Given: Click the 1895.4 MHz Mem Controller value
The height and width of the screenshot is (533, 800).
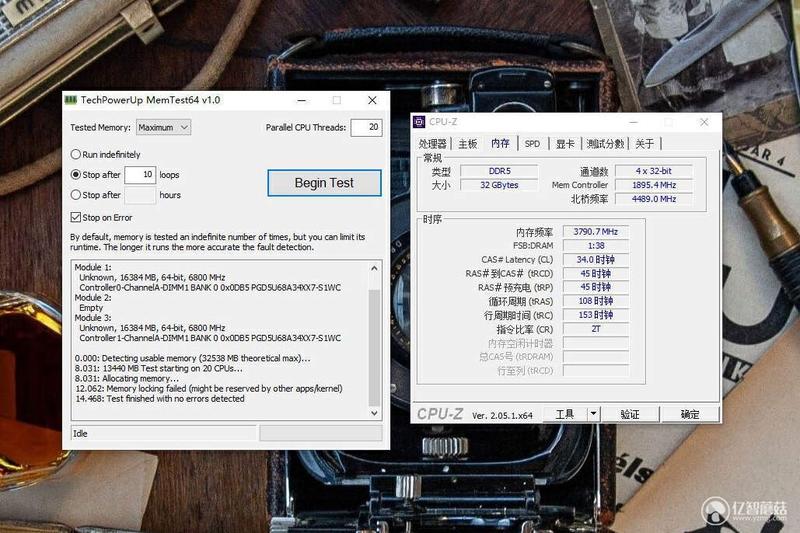Looking at the screenshot, I should click(654, 185).
